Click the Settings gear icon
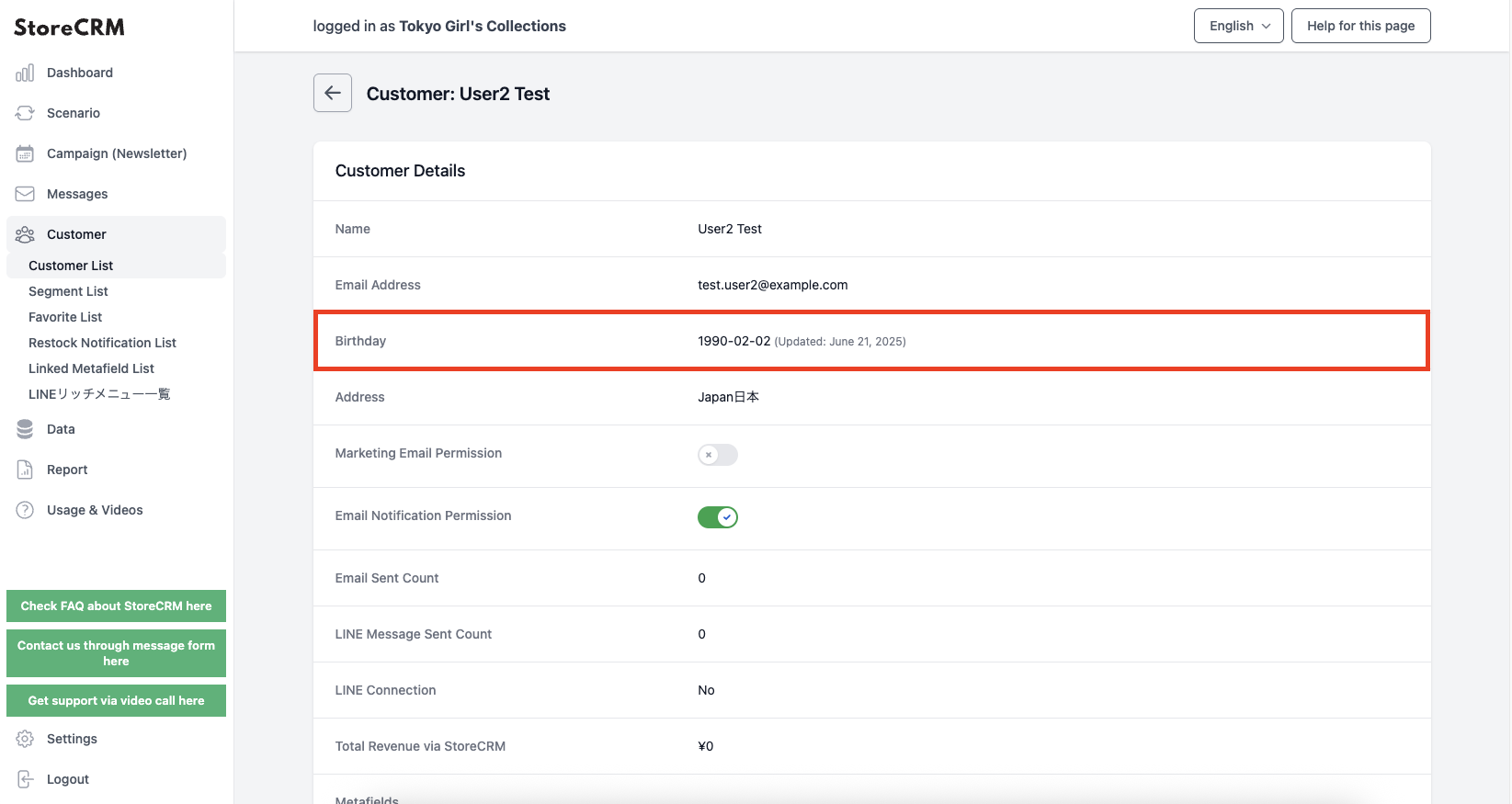Viewport: 1512px width, 804px height. [x=25, y=739]
